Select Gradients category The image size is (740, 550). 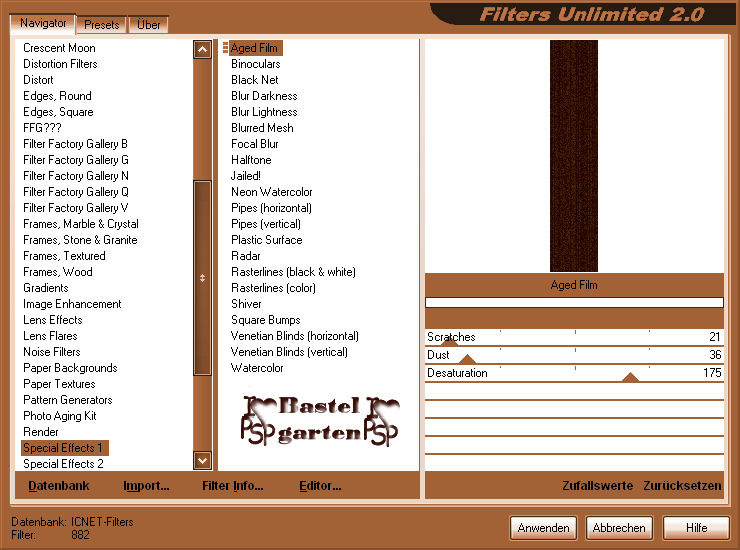coord(46,288)
